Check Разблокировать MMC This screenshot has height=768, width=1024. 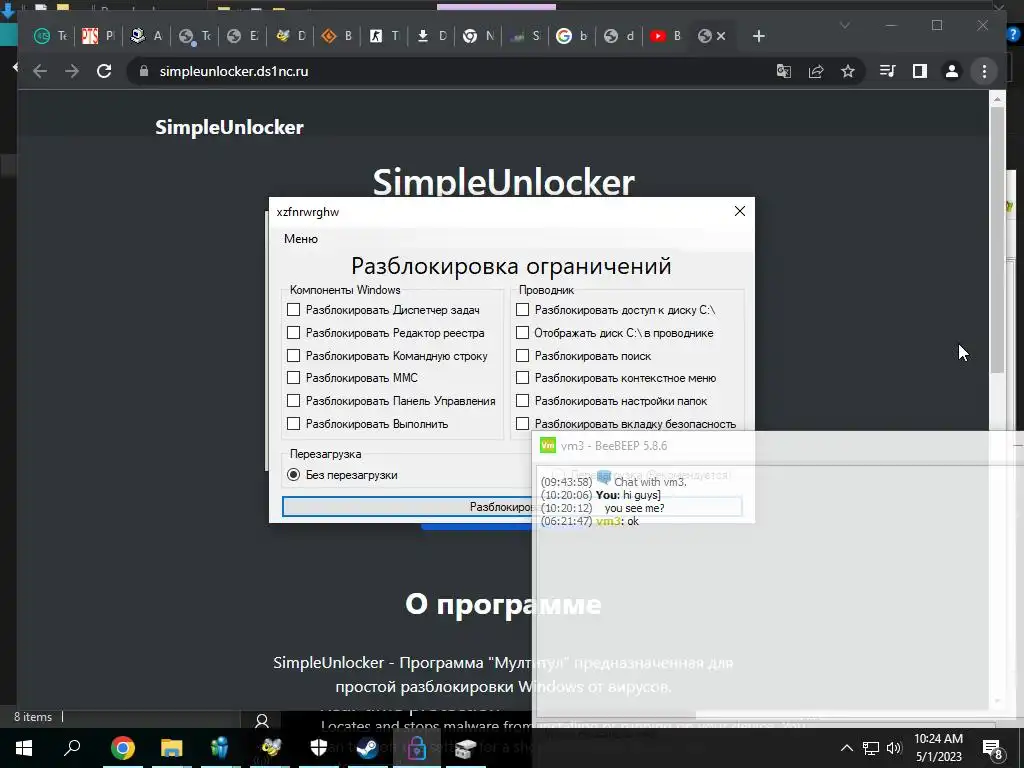point(294,377)
